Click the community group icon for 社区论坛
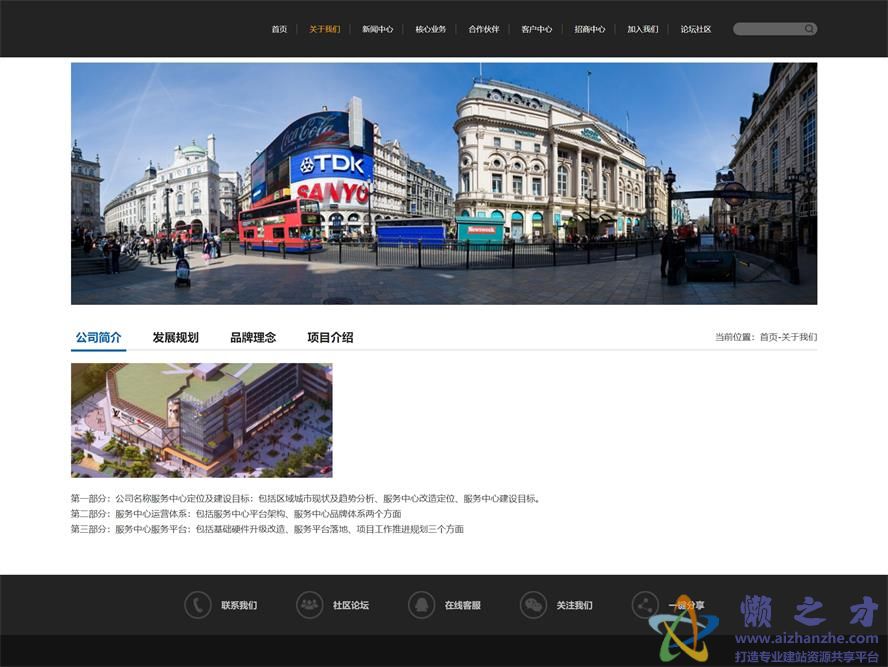Viewport: 888px width, 667px height. (x=310, y=605)
